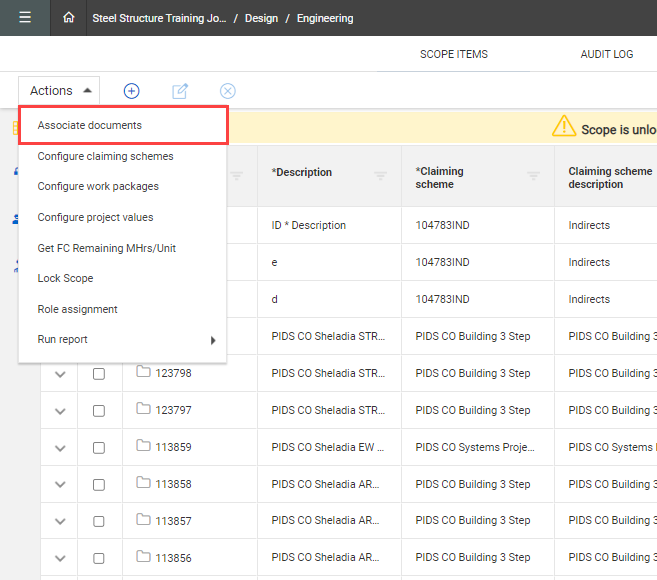The height and width of the screenshot is (580, 657).
Task: Choose Associate documents from Actions menu
Action: 90,126
